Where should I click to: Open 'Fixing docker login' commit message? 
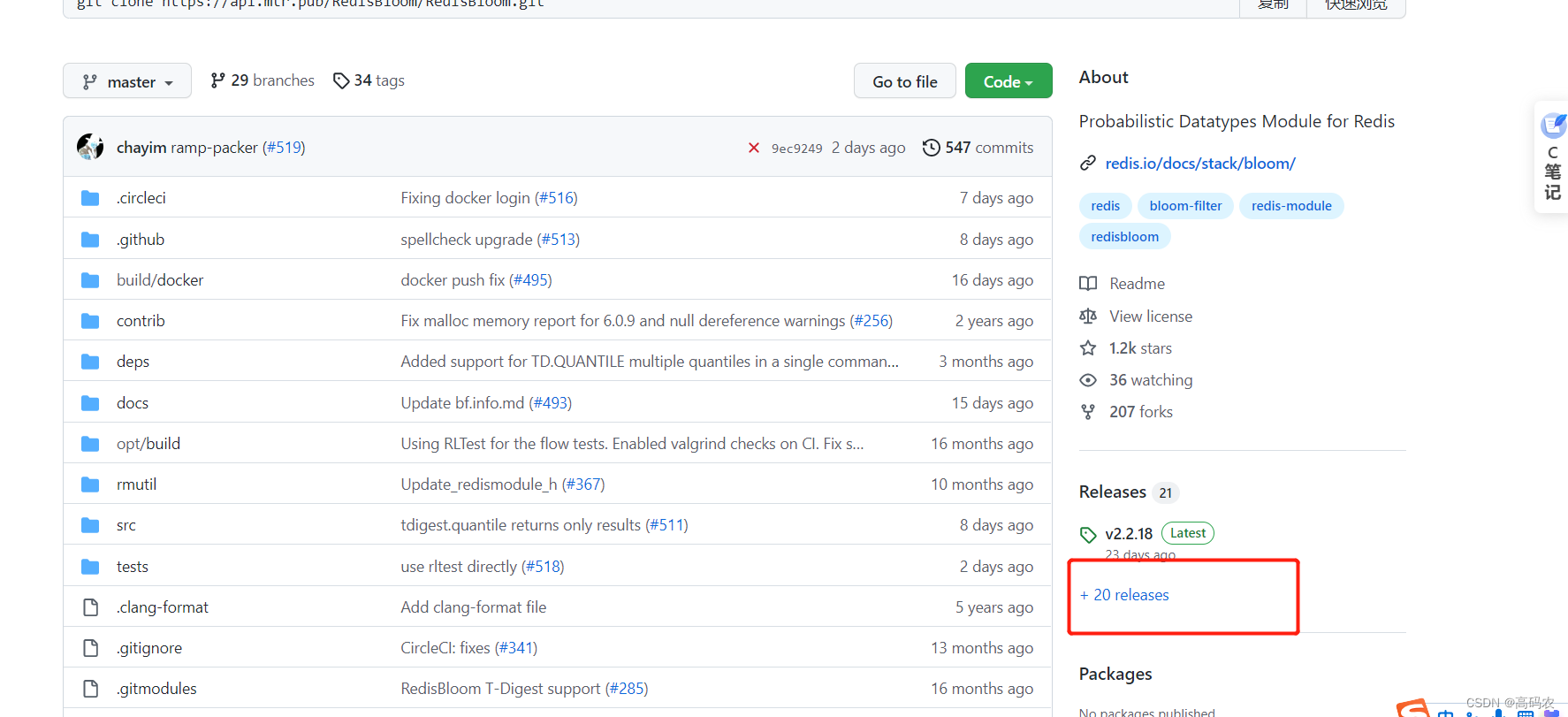click(x=465, y=198)
